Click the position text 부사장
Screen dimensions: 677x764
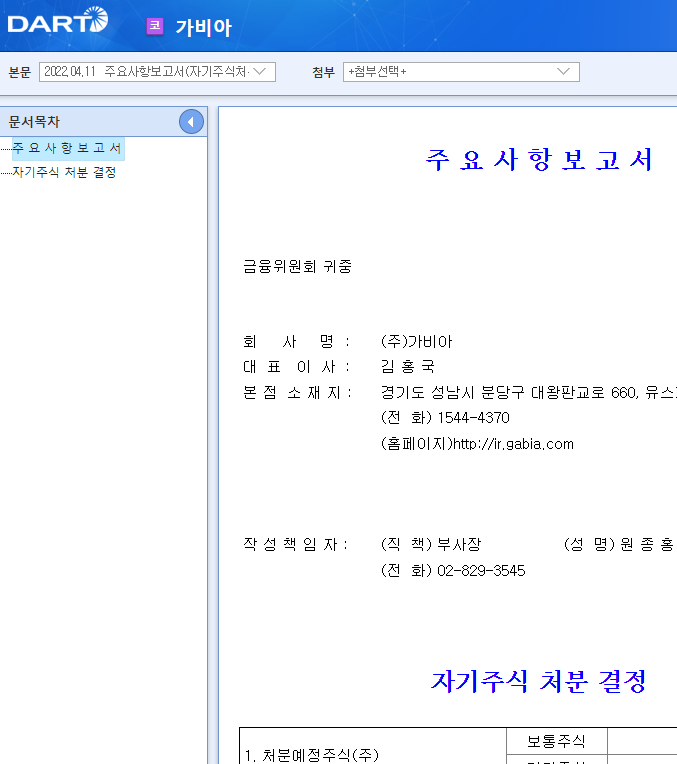[x=459, y=544]
